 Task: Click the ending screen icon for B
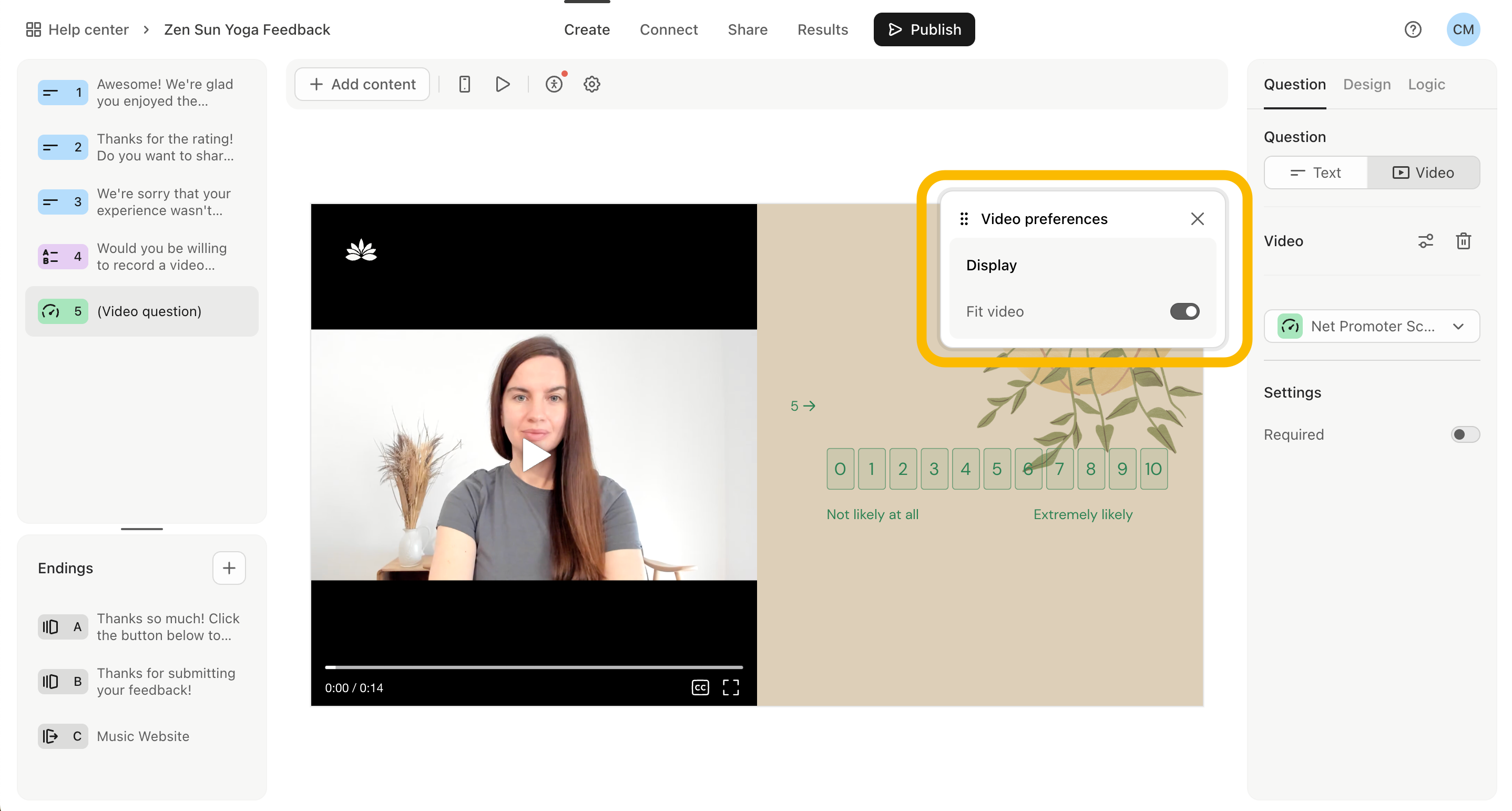coord(51,681)
